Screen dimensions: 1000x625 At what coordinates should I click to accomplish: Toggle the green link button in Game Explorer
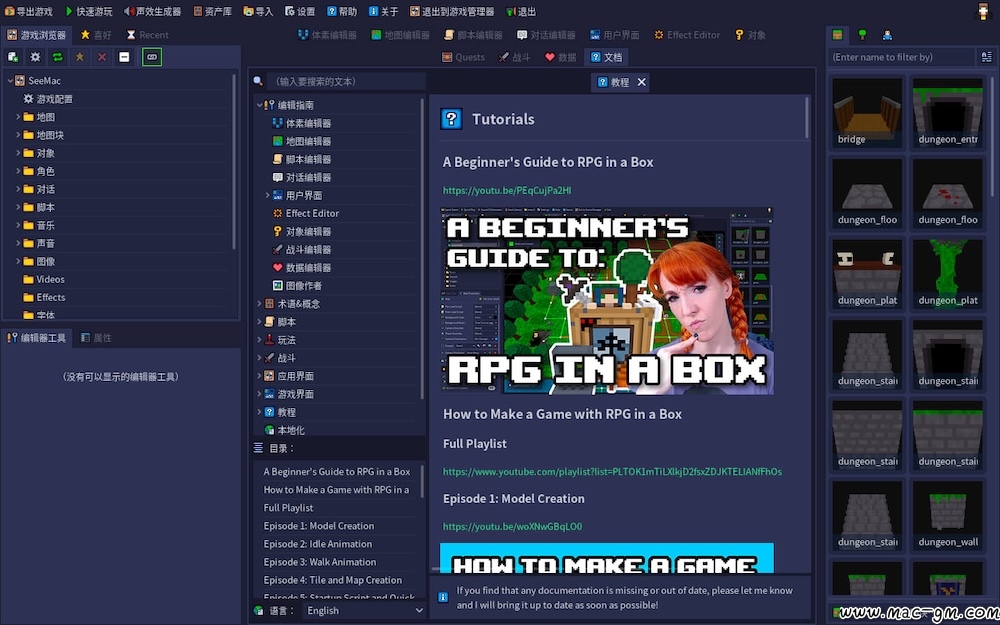(x=152, y=57)
